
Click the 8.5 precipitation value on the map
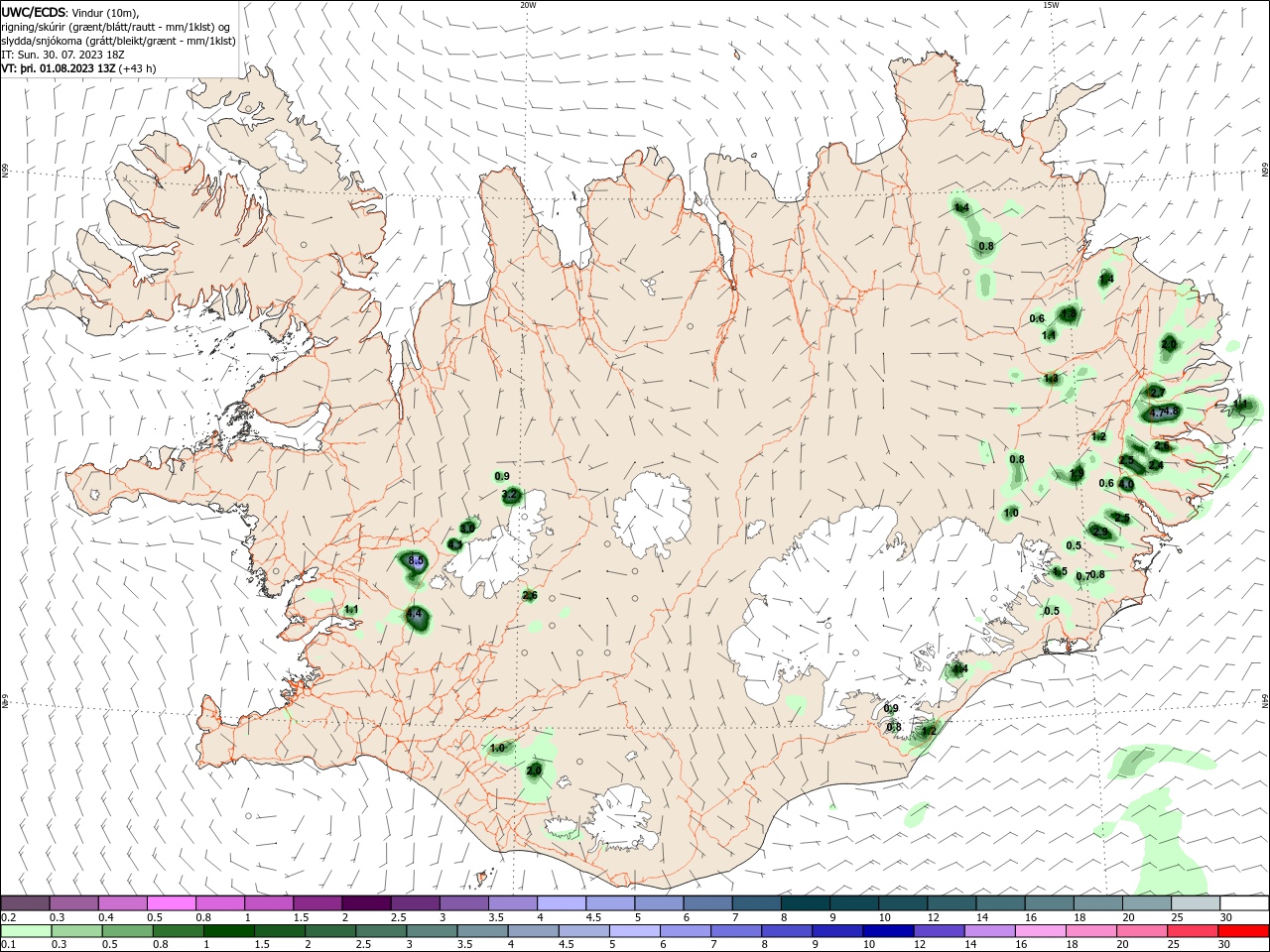[416, 561]
